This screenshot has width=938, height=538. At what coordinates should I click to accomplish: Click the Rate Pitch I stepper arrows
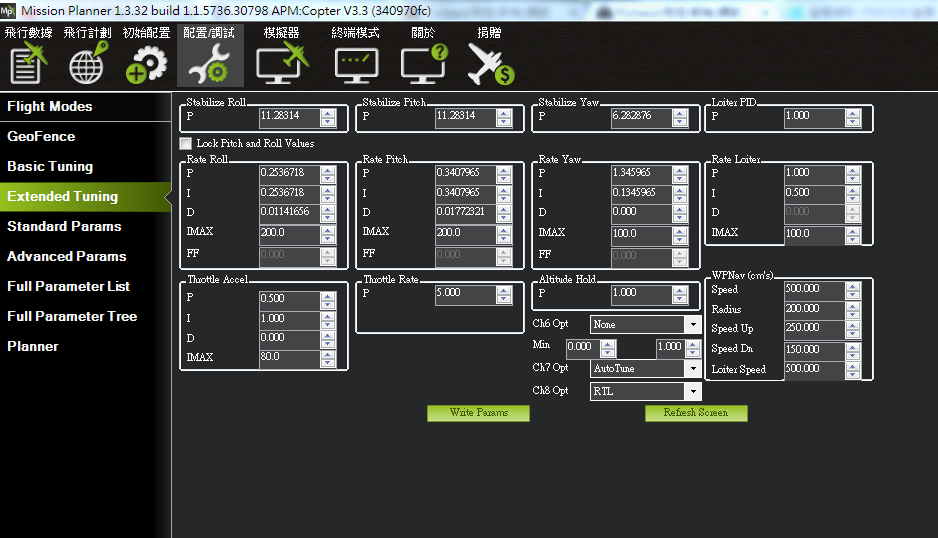click(504, 194)
